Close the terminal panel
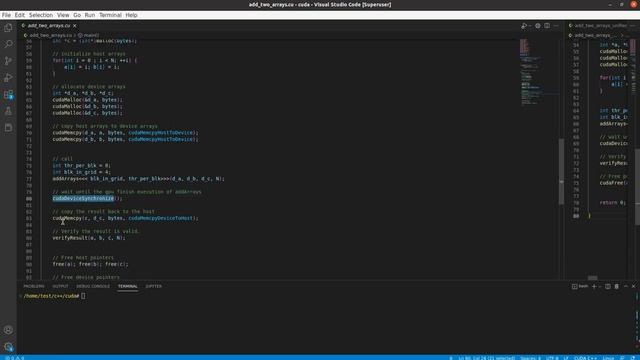 tap(633, 287)
